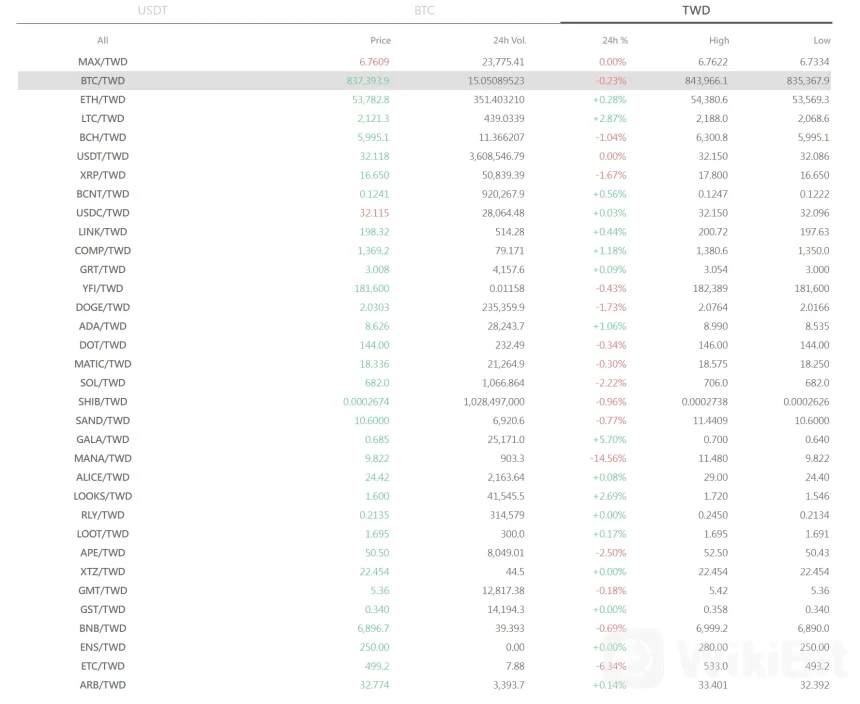Open the USDT/TWD trading pair
The image size is (860, 704).
tap(102, 157)
